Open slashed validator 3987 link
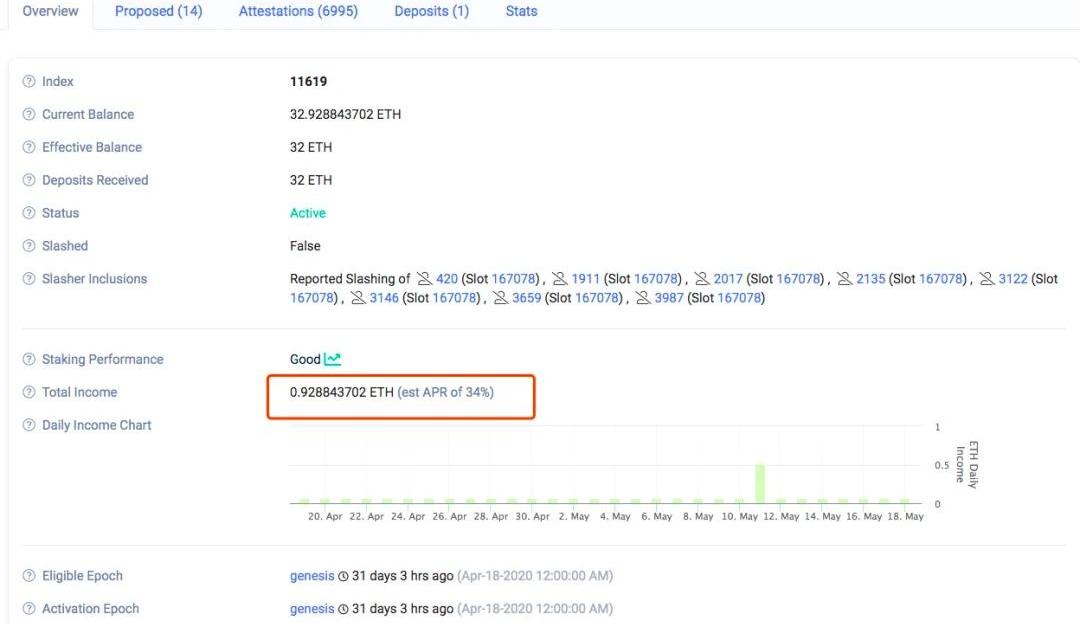1080x623 pixels. click(x=669, y=298)
